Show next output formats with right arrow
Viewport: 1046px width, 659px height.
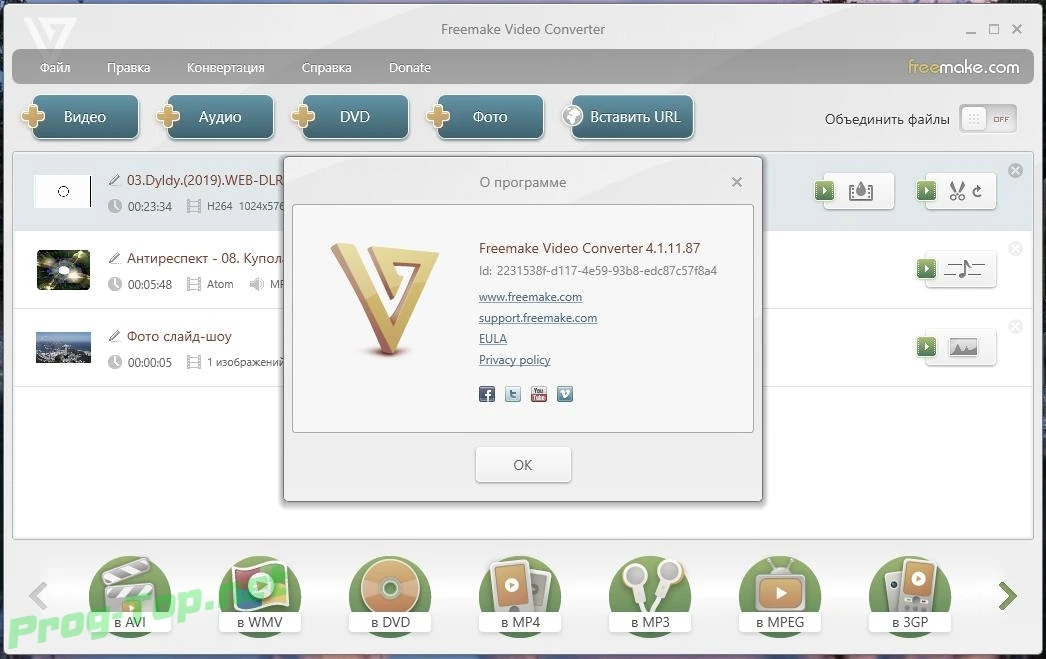(1007, 596)
